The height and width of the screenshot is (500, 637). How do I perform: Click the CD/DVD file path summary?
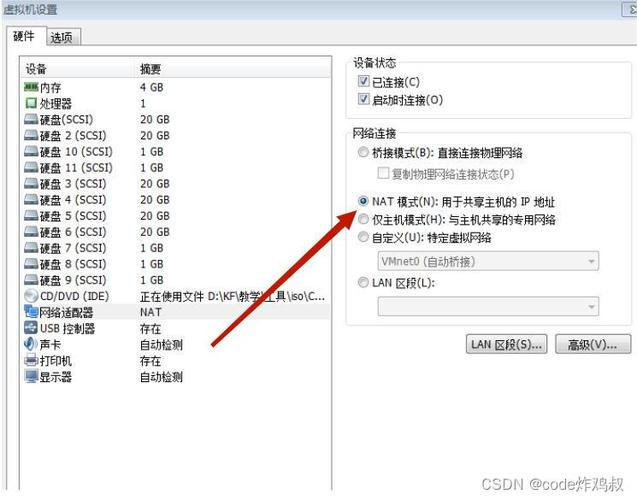coord(232,296)
